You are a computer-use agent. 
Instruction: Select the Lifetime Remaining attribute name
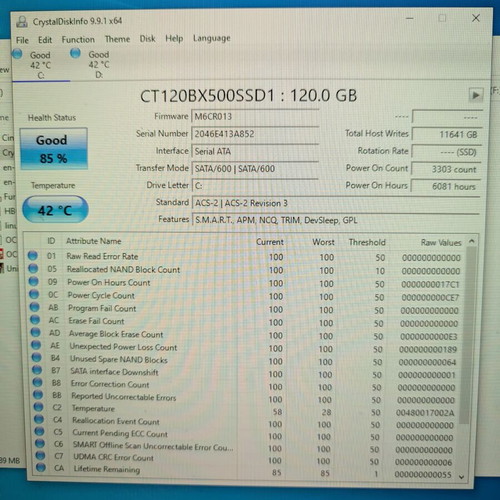[107, 469]
